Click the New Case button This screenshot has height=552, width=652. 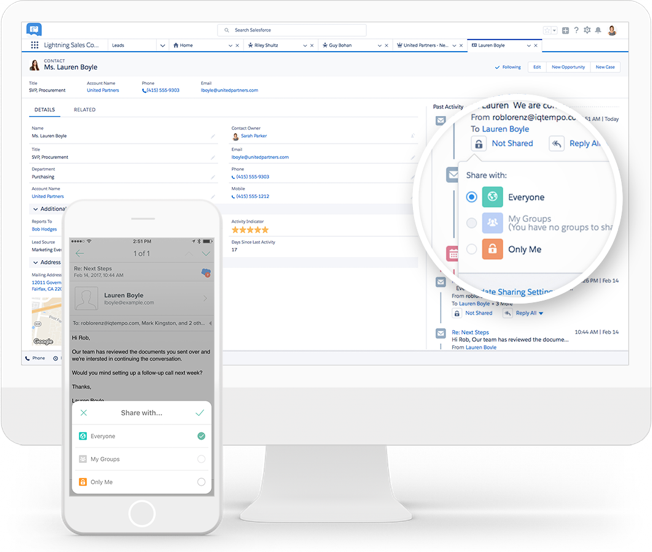pos(605,67)
